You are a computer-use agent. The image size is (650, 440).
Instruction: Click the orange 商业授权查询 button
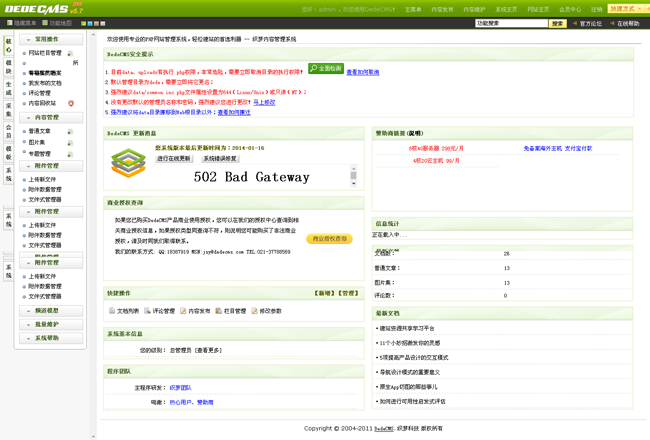[x=330, y=239]
